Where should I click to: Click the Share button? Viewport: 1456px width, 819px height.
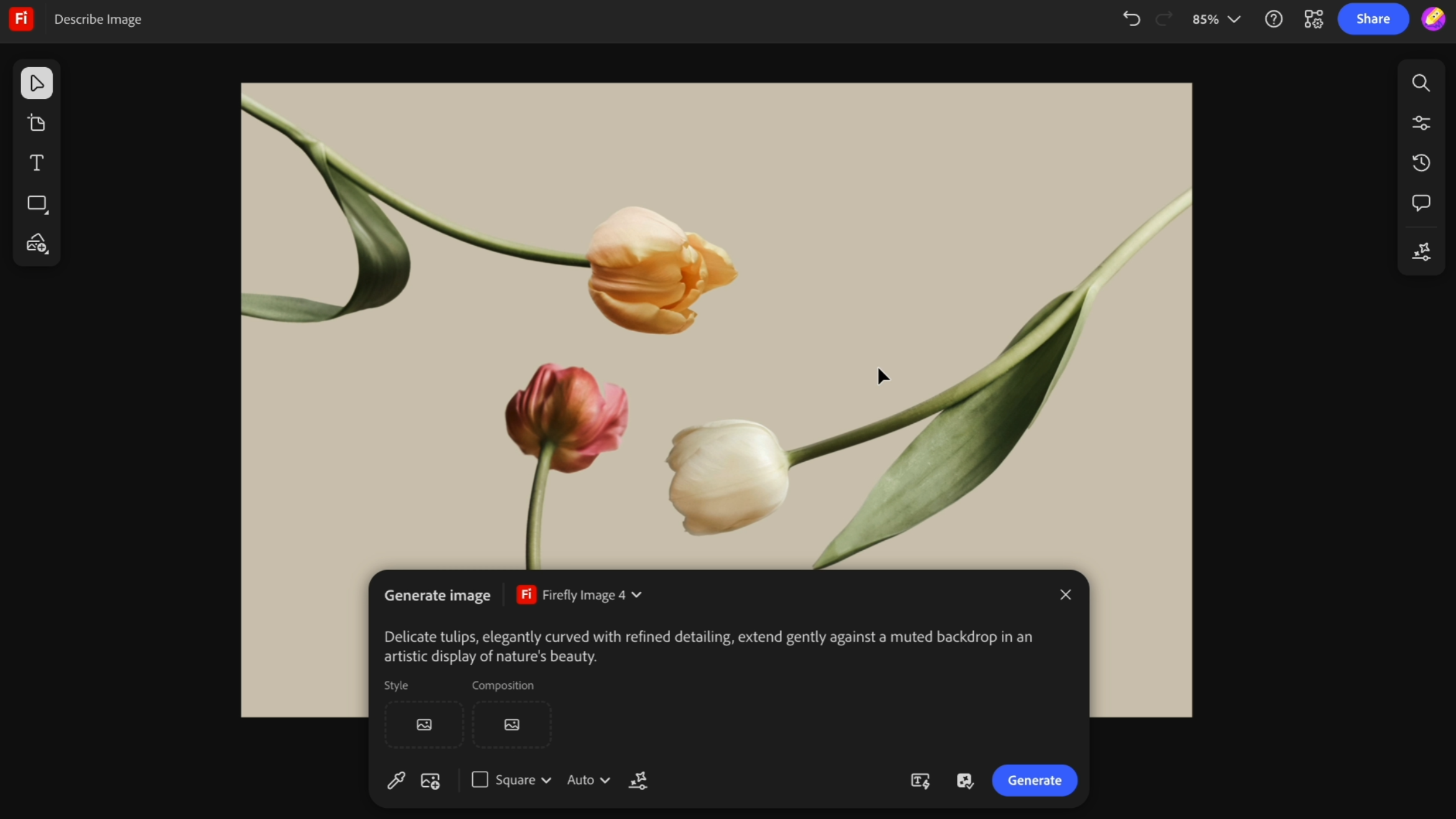pyautogui.click(x=1373, y=19)
